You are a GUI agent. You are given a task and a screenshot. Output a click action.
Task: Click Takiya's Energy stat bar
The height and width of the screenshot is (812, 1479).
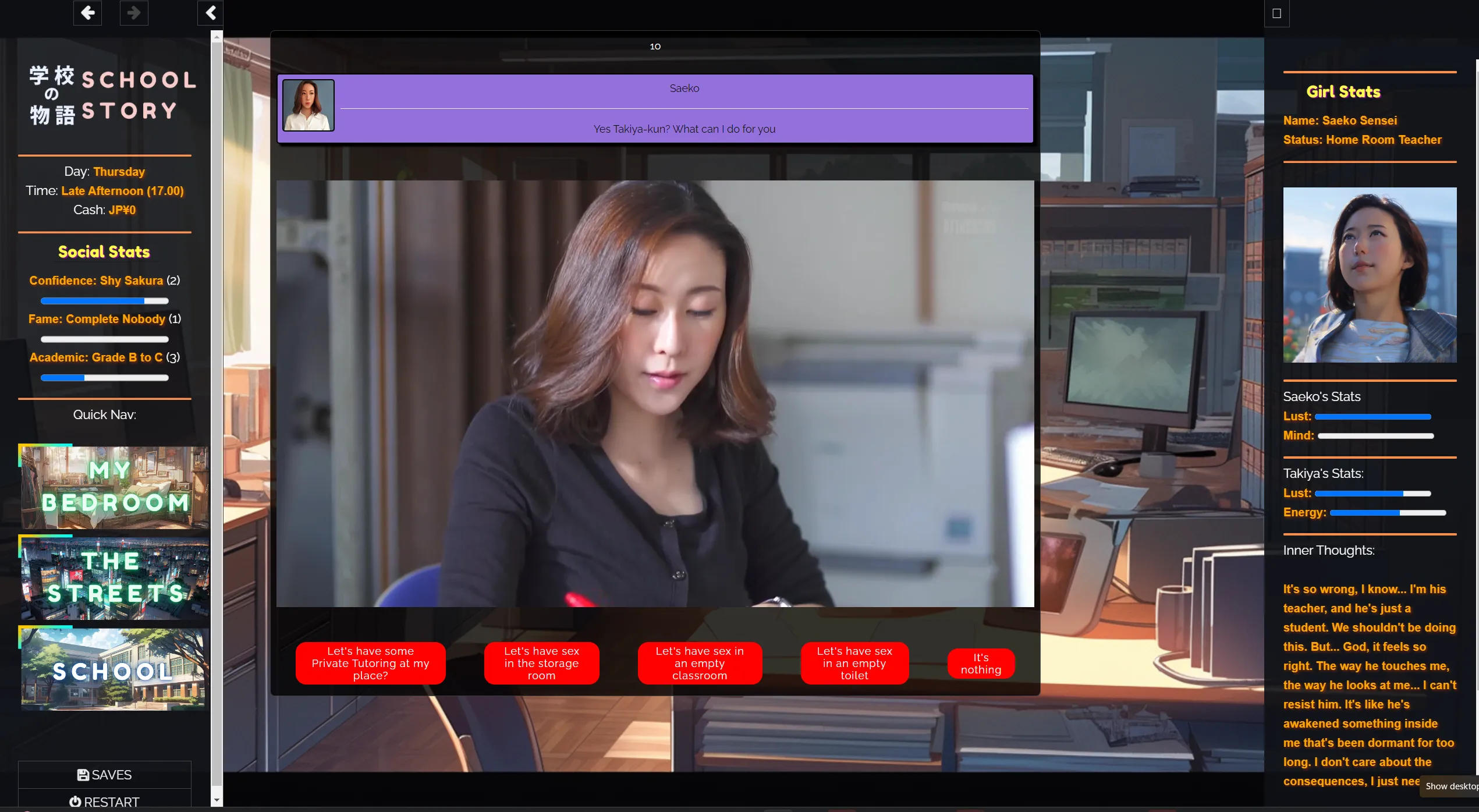1388,513
